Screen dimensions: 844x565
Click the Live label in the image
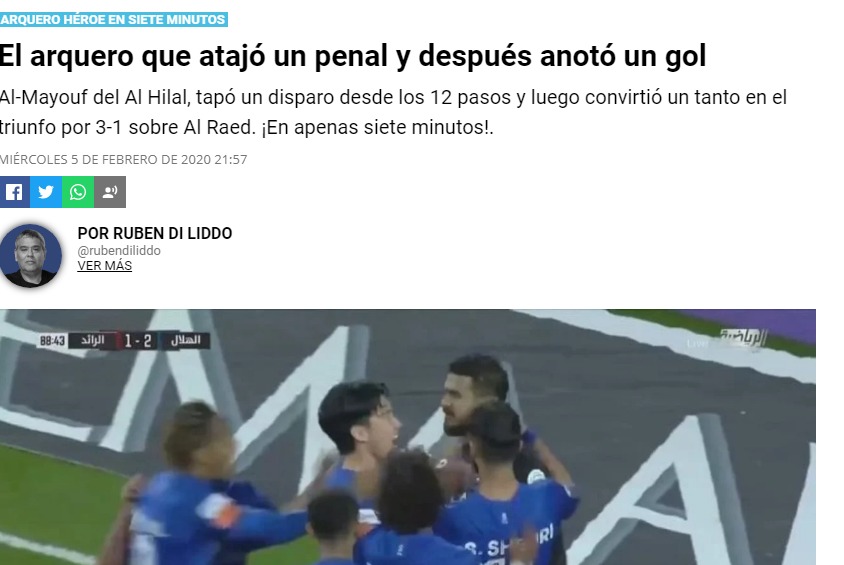pos(697,343)
